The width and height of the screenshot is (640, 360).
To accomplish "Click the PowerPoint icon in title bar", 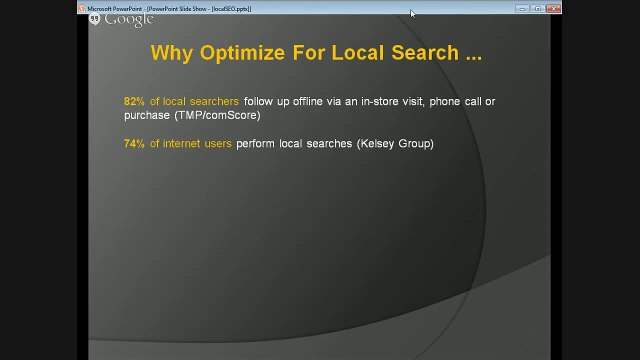I will point(82,9).
